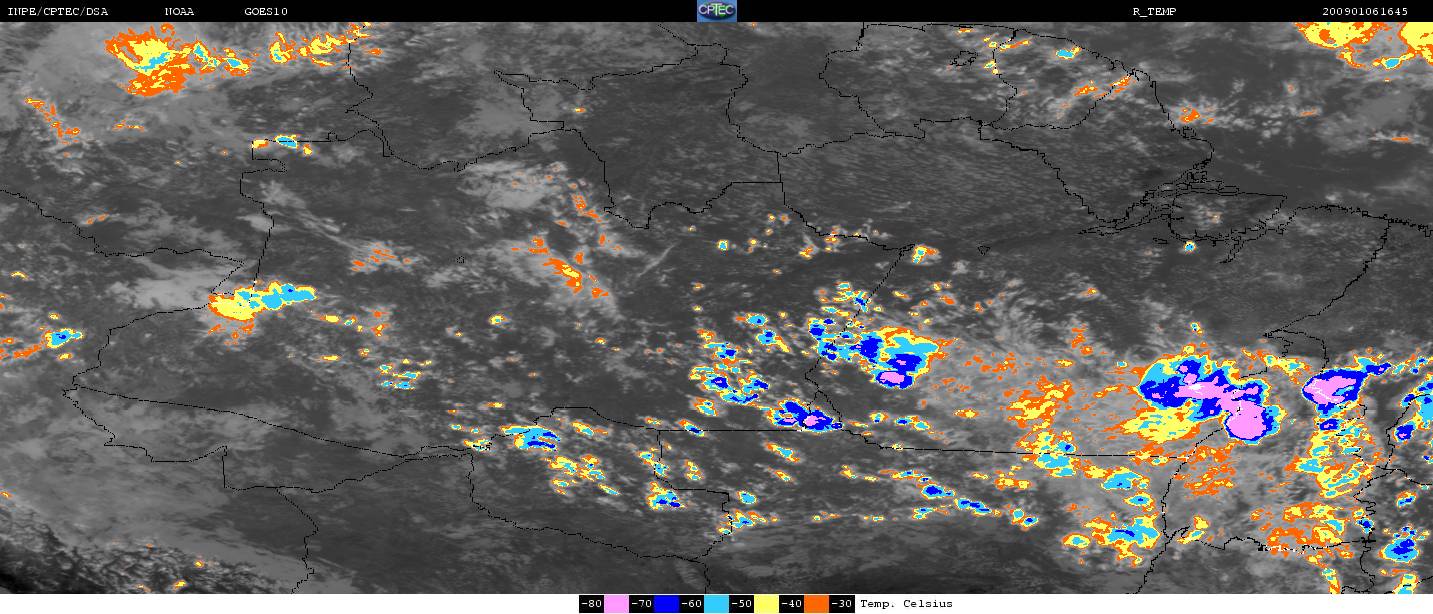
Task: Click the -60 legend value
Action: (x=691, y=604)
